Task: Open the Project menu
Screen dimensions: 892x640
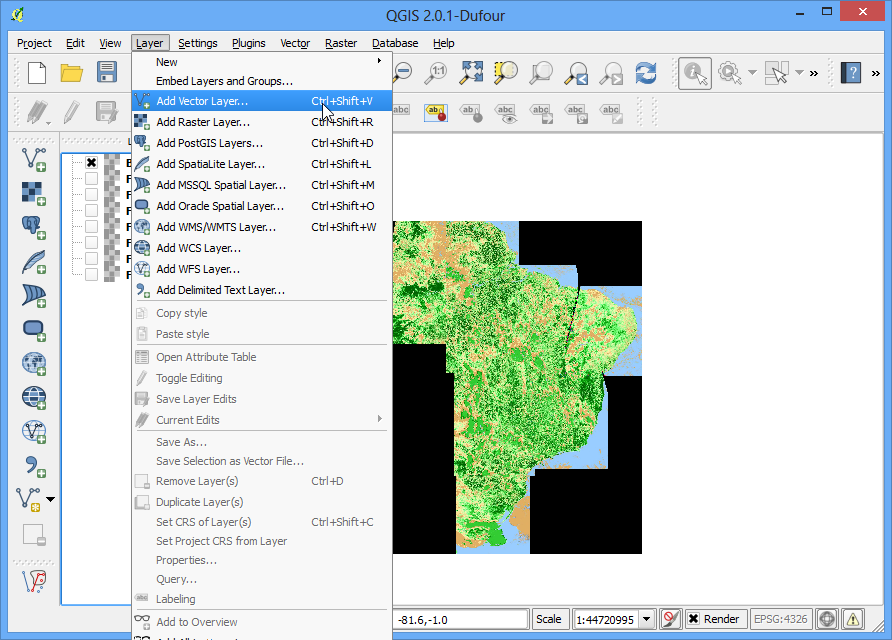Action: click(x=34, y=43)
